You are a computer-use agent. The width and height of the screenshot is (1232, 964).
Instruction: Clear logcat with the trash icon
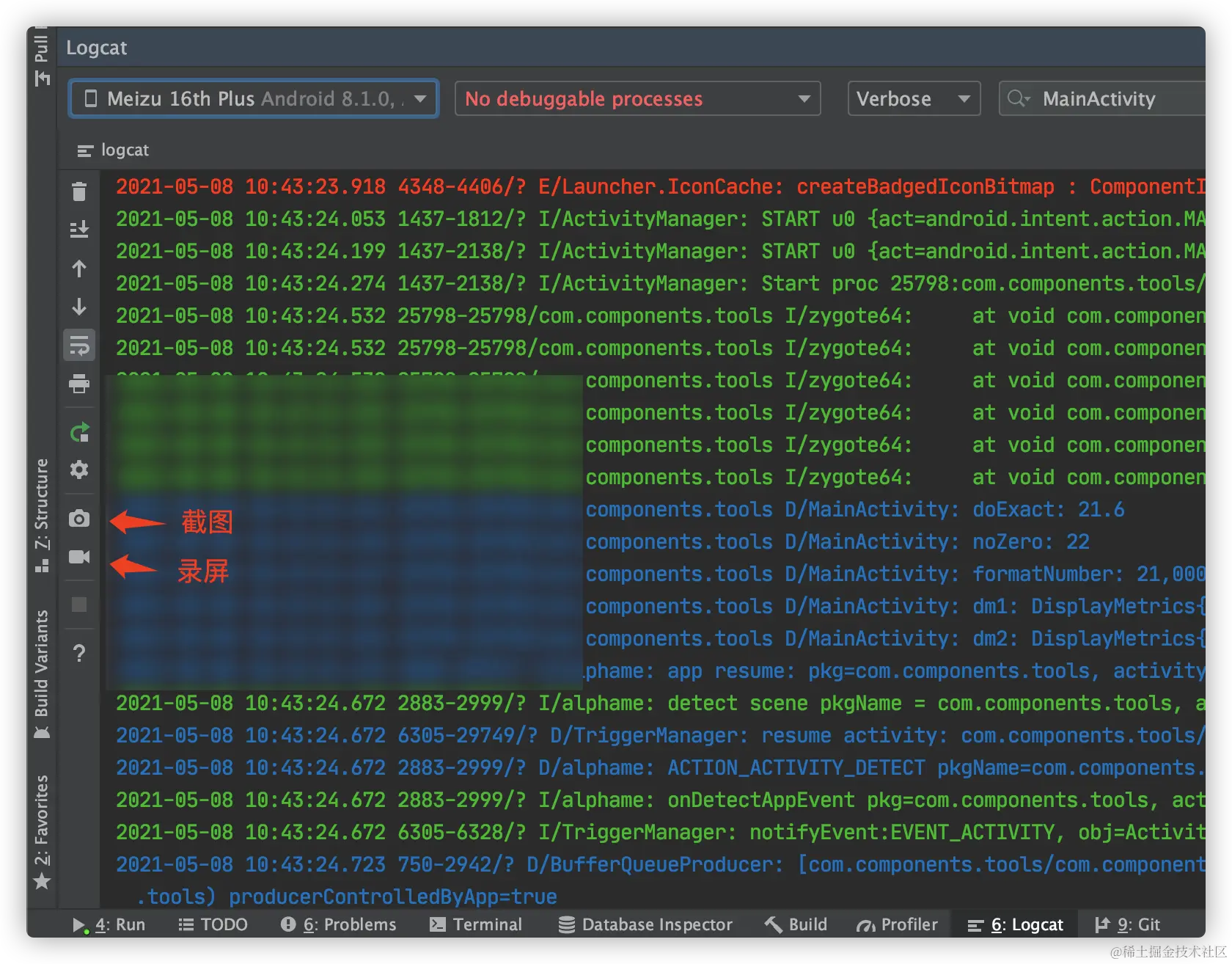79,191
